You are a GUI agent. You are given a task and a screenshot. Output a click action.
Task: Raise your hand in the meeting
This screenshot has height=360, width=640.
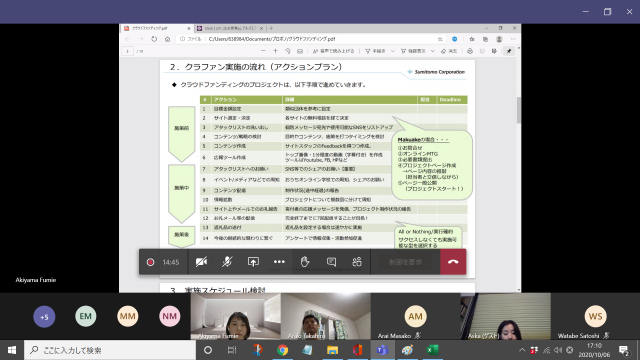[x=305, y=262]
